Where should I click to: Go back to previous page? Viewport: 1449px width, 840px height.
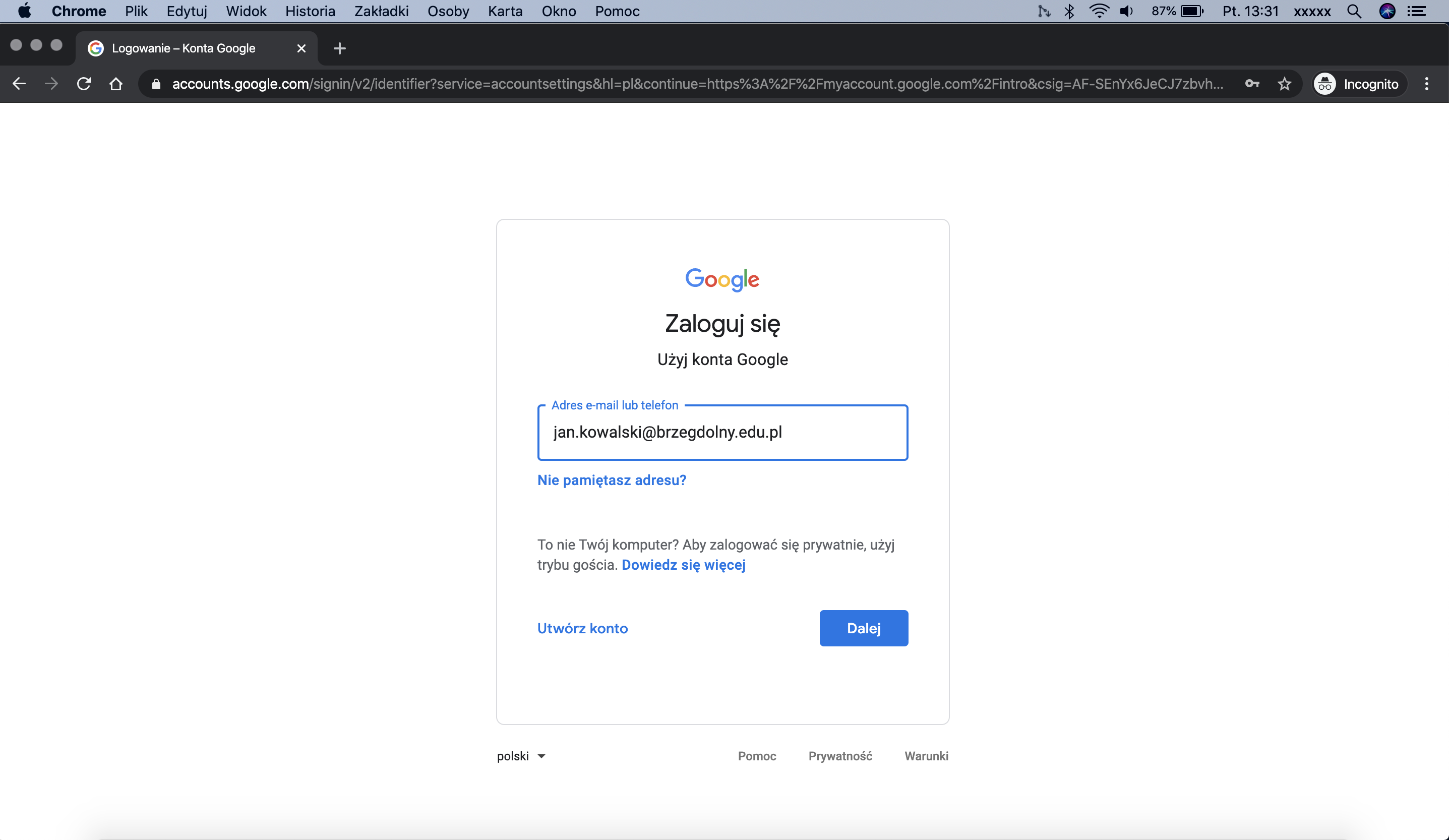tap(19, 84)
